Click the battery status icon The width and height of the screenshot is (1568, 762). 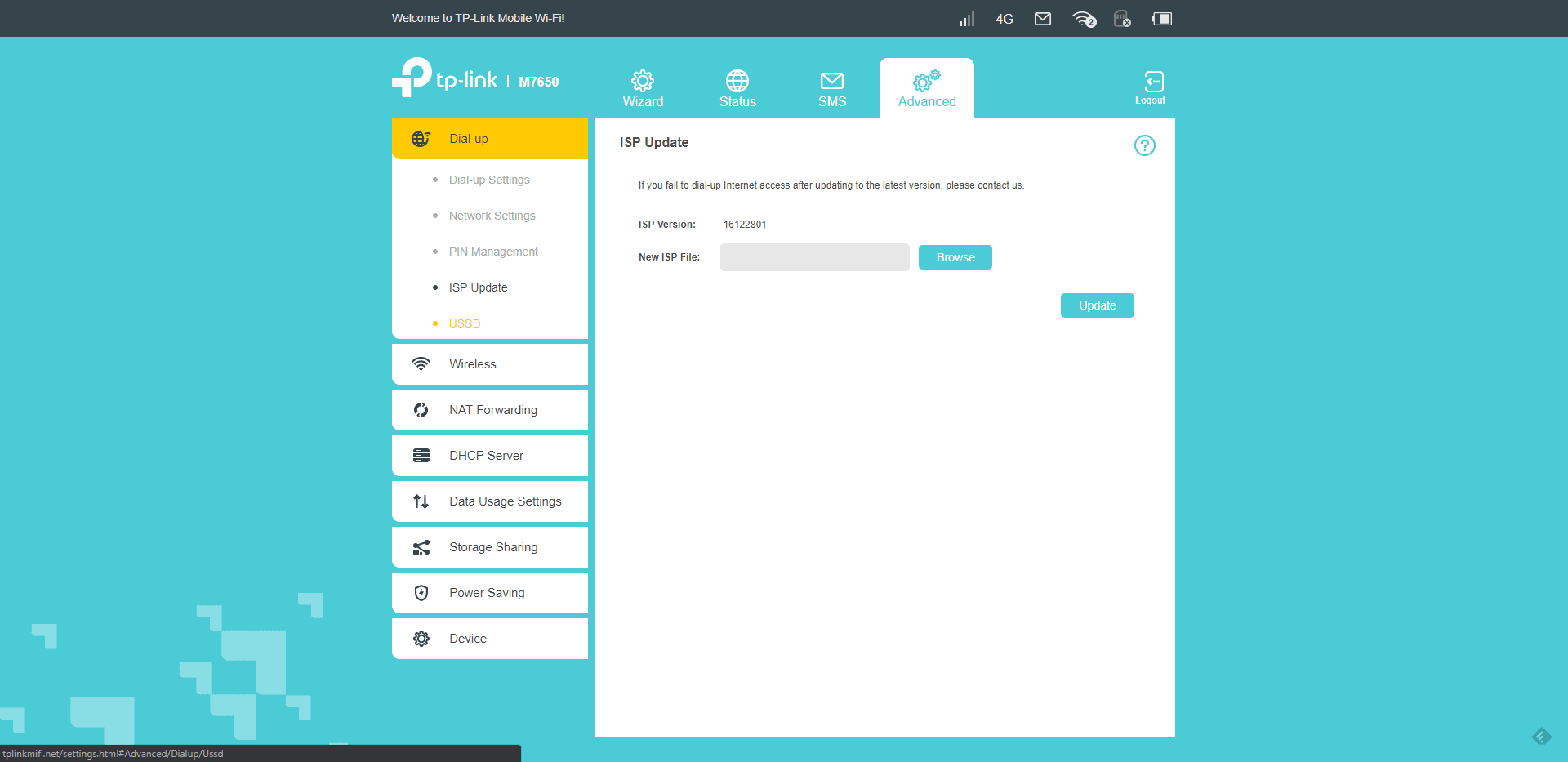click(x=1162, y=19)
